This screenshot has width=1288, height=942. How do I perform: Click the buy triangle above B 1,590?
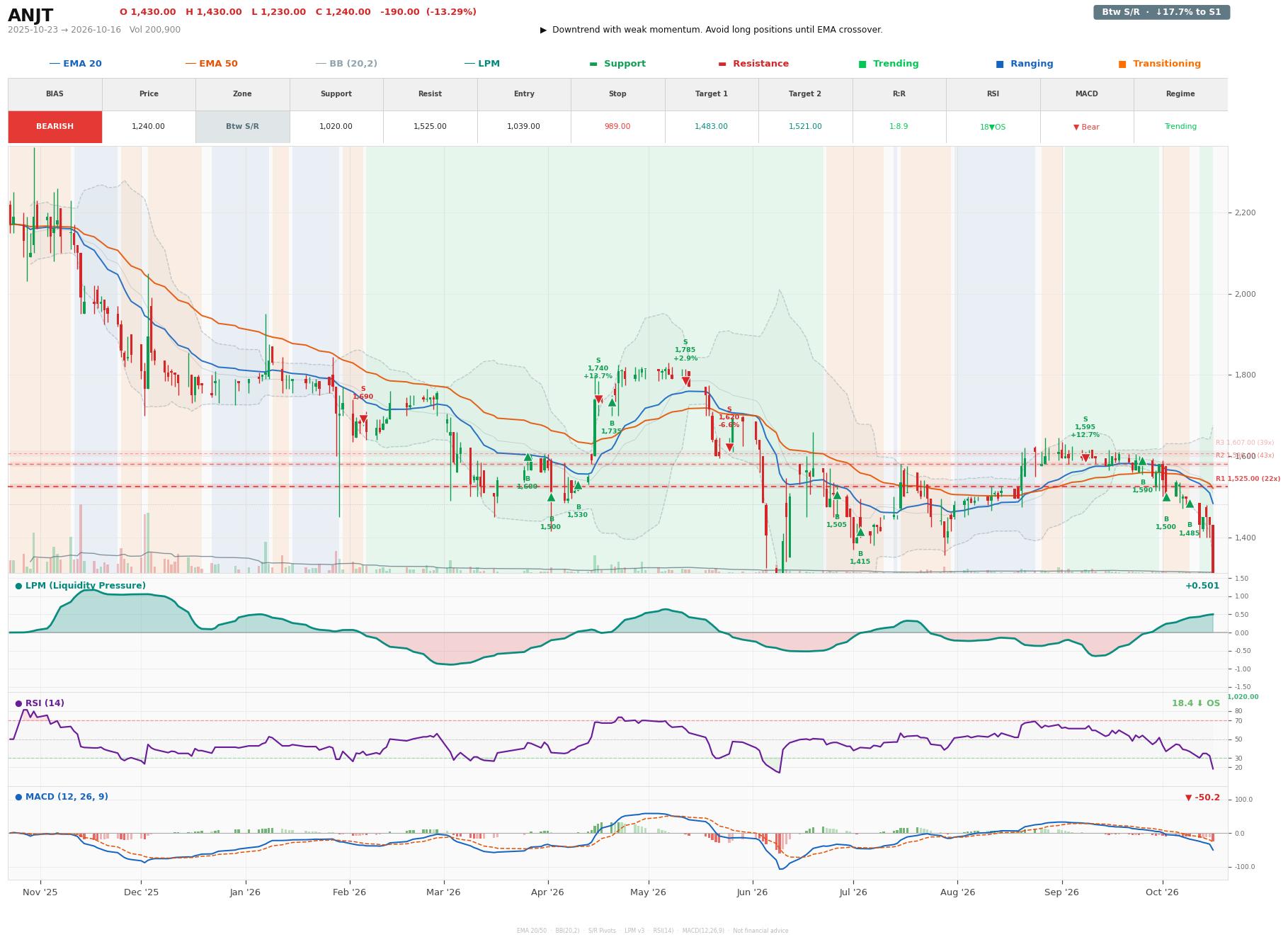tap(1142, 461)
